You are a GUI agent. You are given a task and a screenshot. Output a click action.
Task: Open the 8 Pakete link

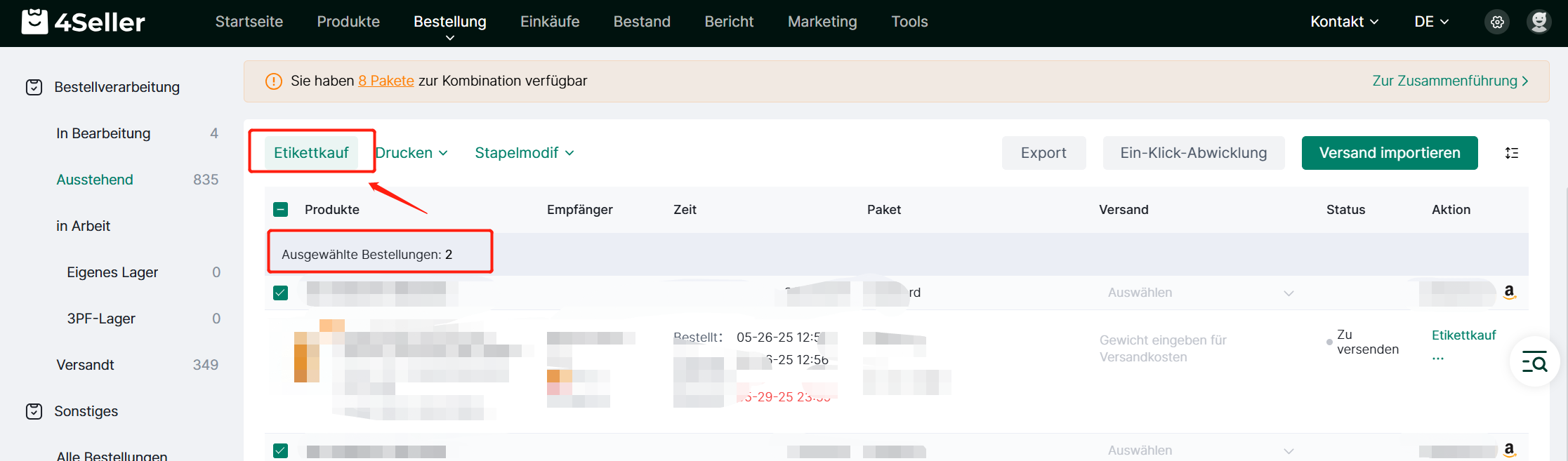[386, 81]
